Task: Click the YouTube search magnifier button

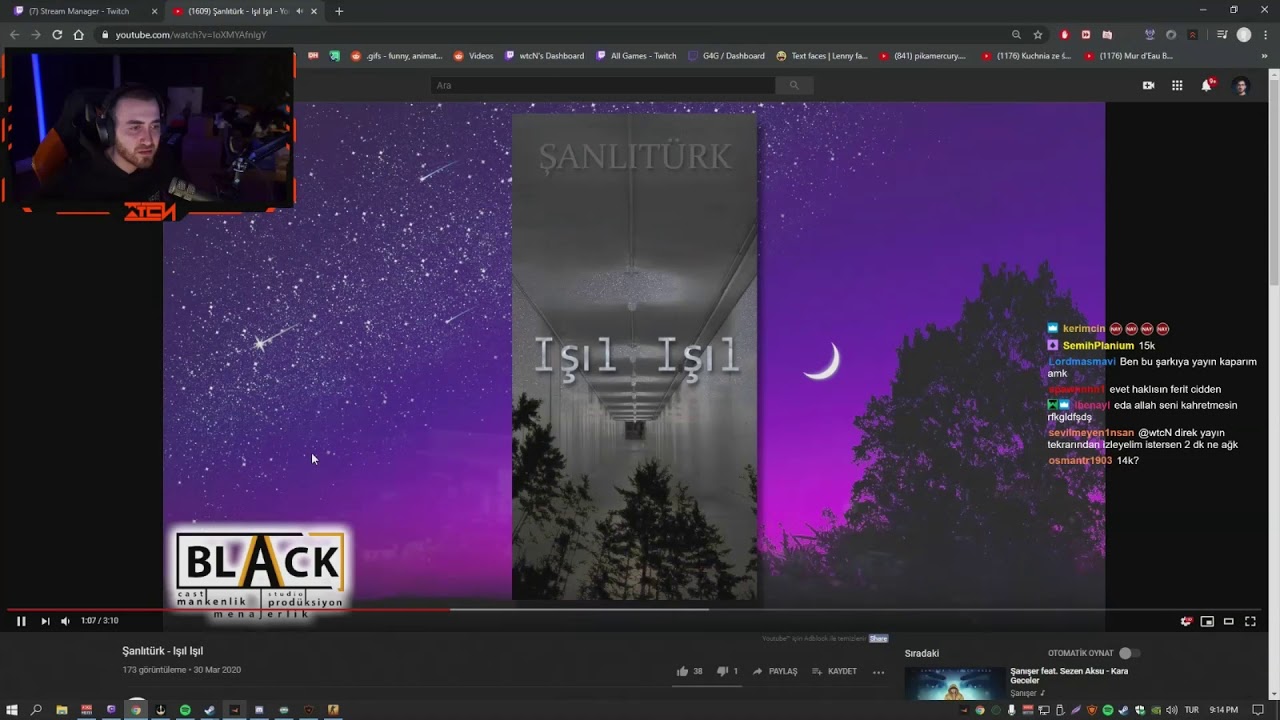Action: [x=795, y=85]
